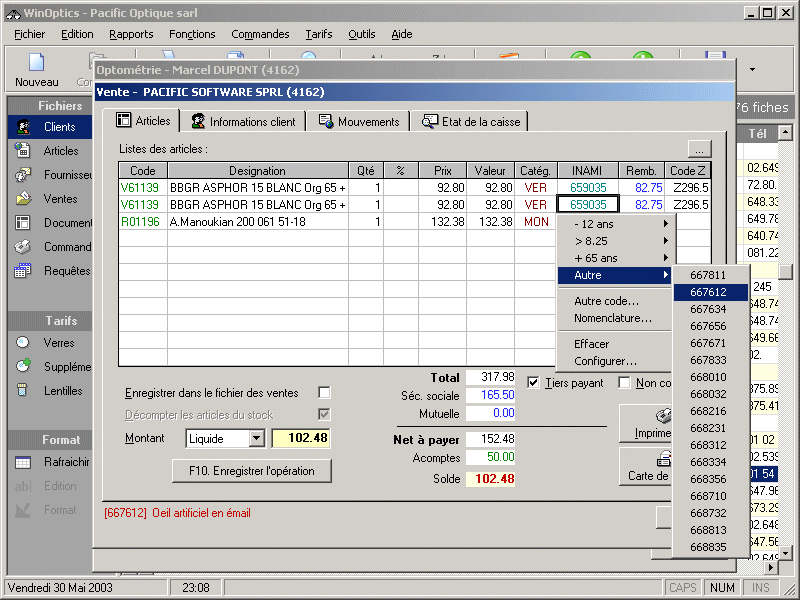Open Verres in the Tarifs section

58,343
